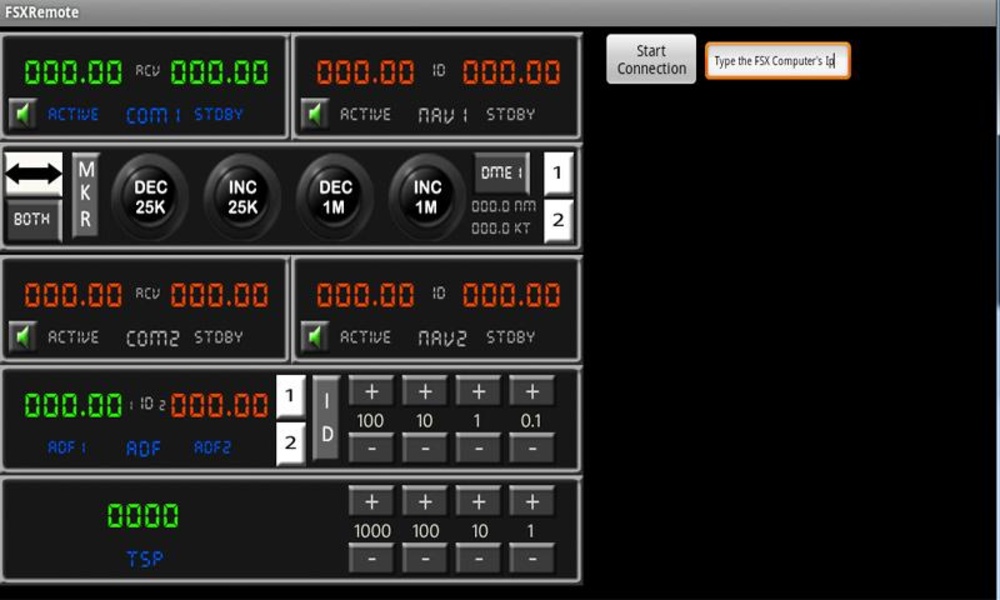Decrease ADF frequency by 10
The image size is (1000, 600).
click(425, 448)
